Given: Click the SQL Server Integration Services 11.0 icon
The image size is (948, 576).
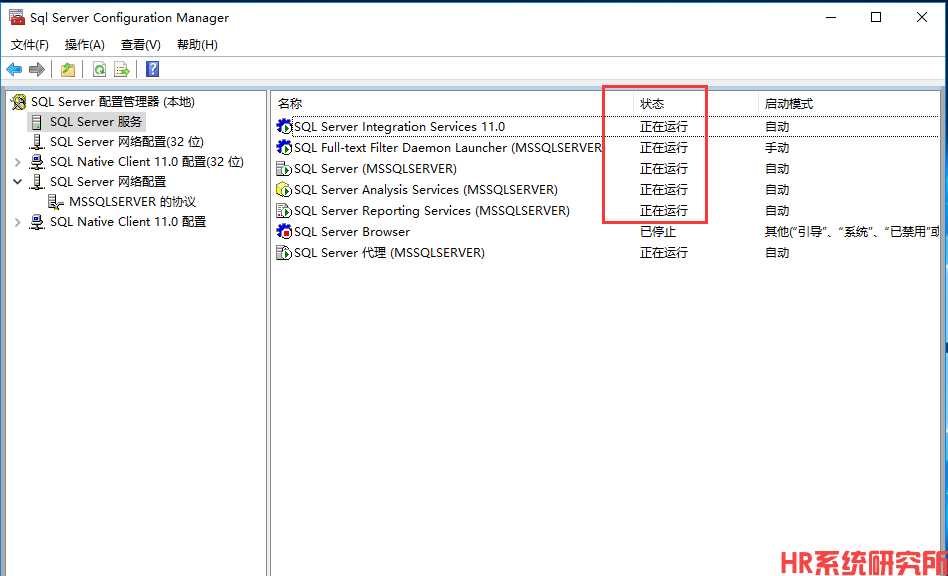Looking at the screenshot, I should [284, 126].
